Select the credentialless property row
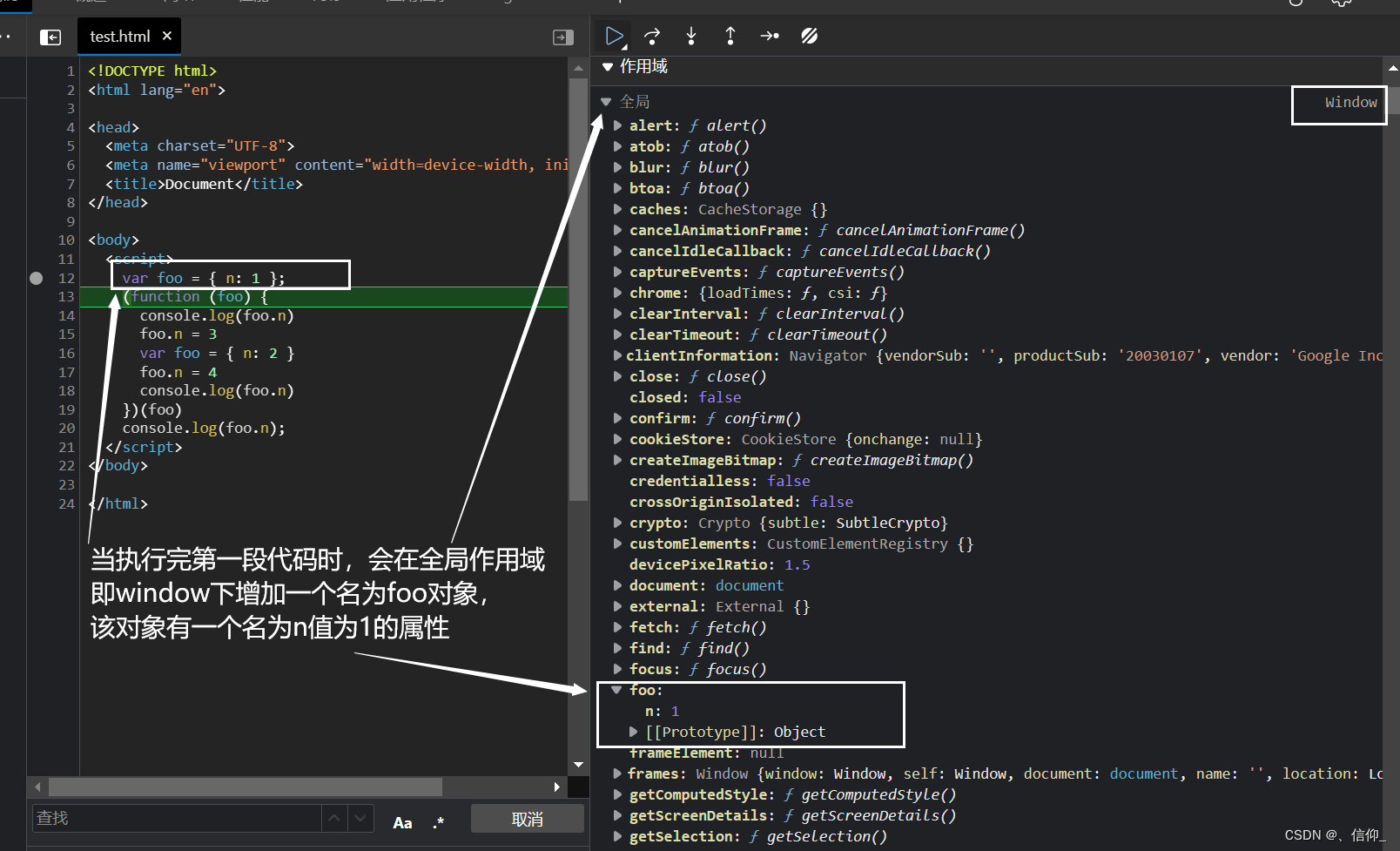Screen dimensions: 1400x851 pyautogui.click(x=719, y=481)
